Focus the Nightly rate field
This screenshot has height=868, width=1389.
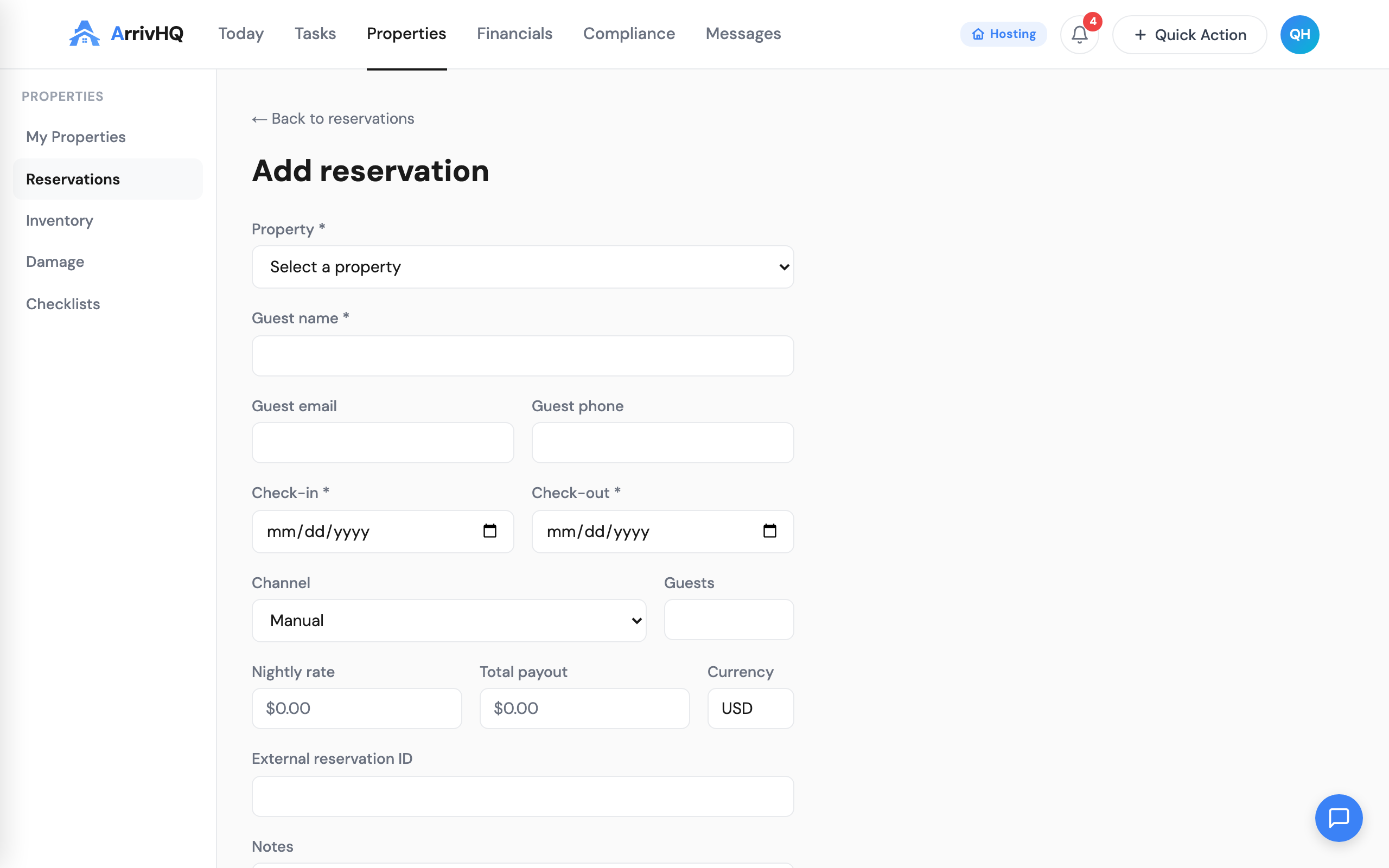(356, 709)
